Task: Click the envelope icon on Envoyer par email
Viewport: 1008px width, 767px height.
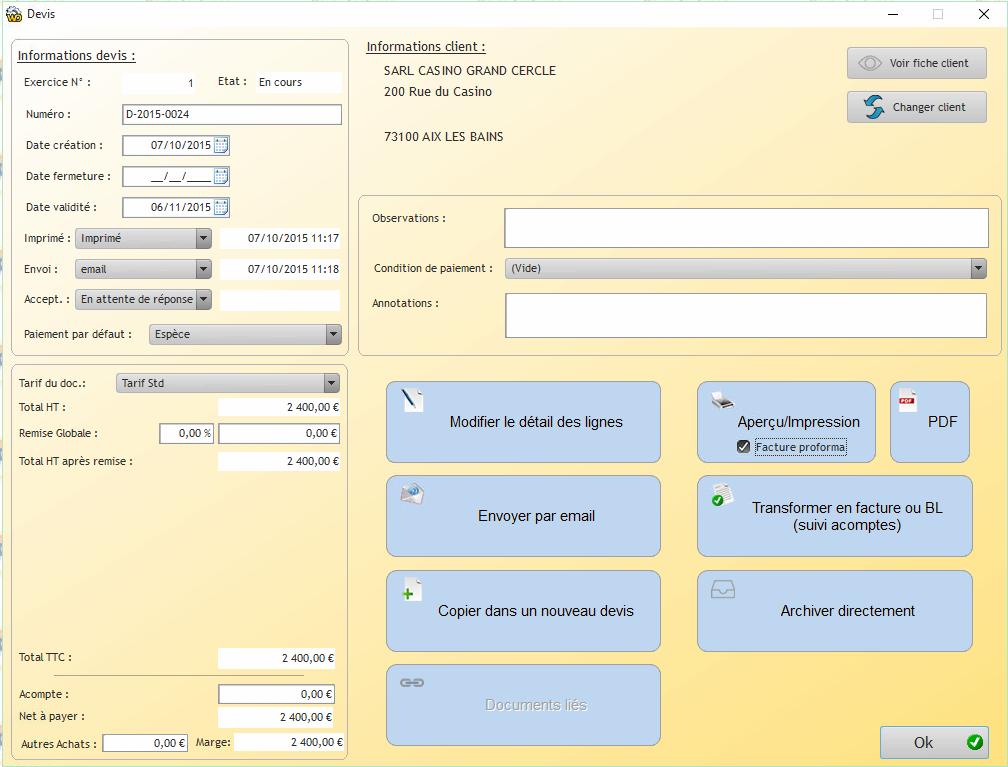Action: [x=413, y=492]
